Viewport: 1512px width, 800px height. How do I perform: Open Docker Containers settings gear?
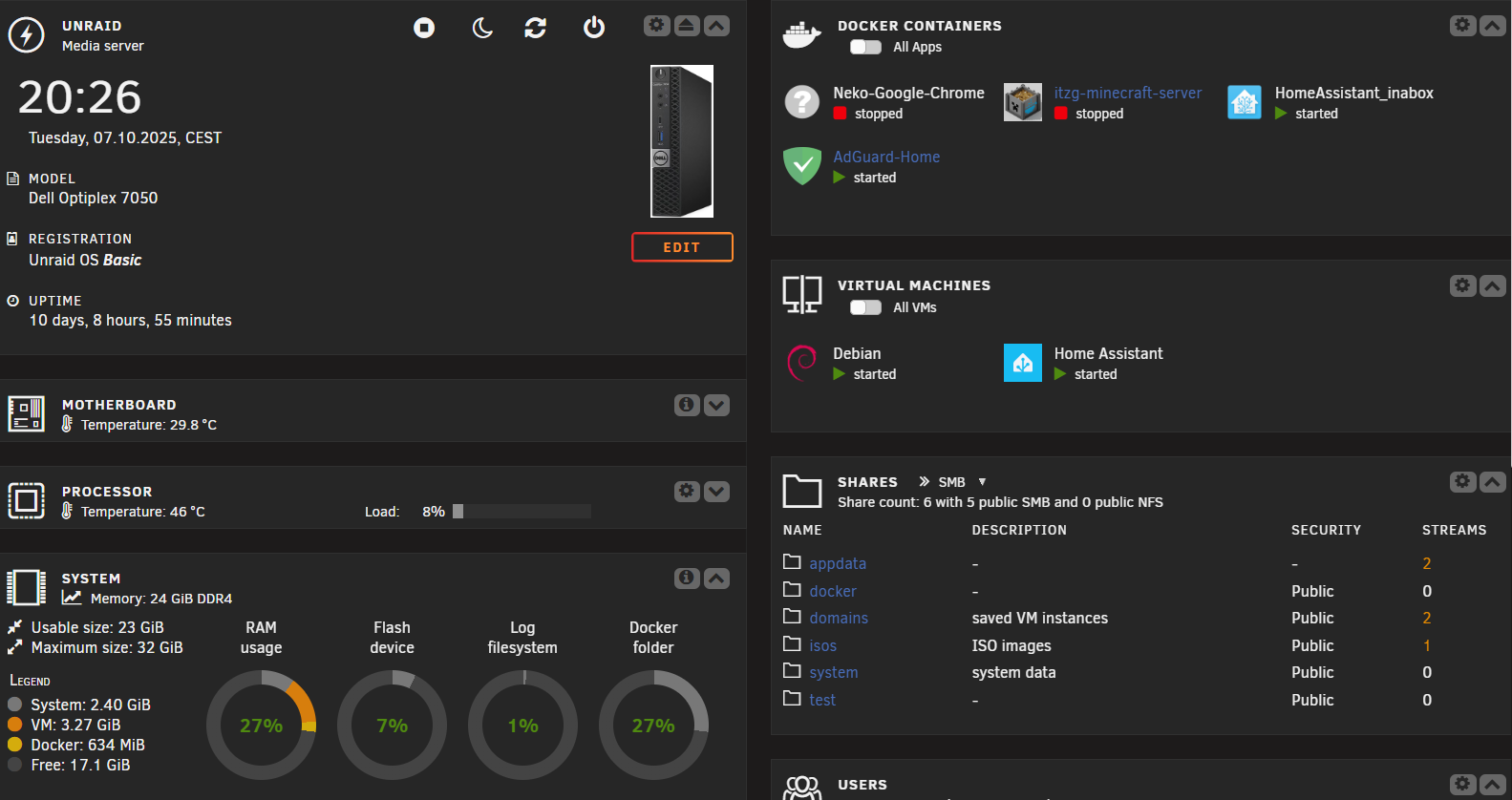1462,26
